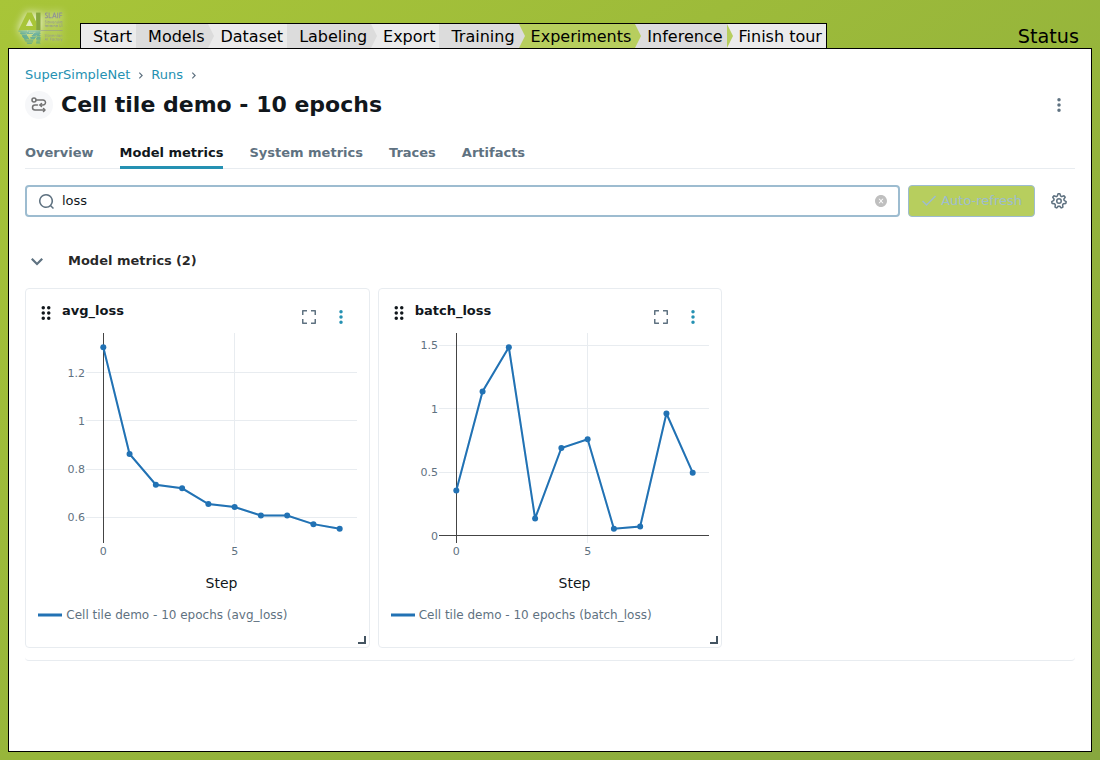
Task: Go to the Export step
Action: tap(409, 36)
